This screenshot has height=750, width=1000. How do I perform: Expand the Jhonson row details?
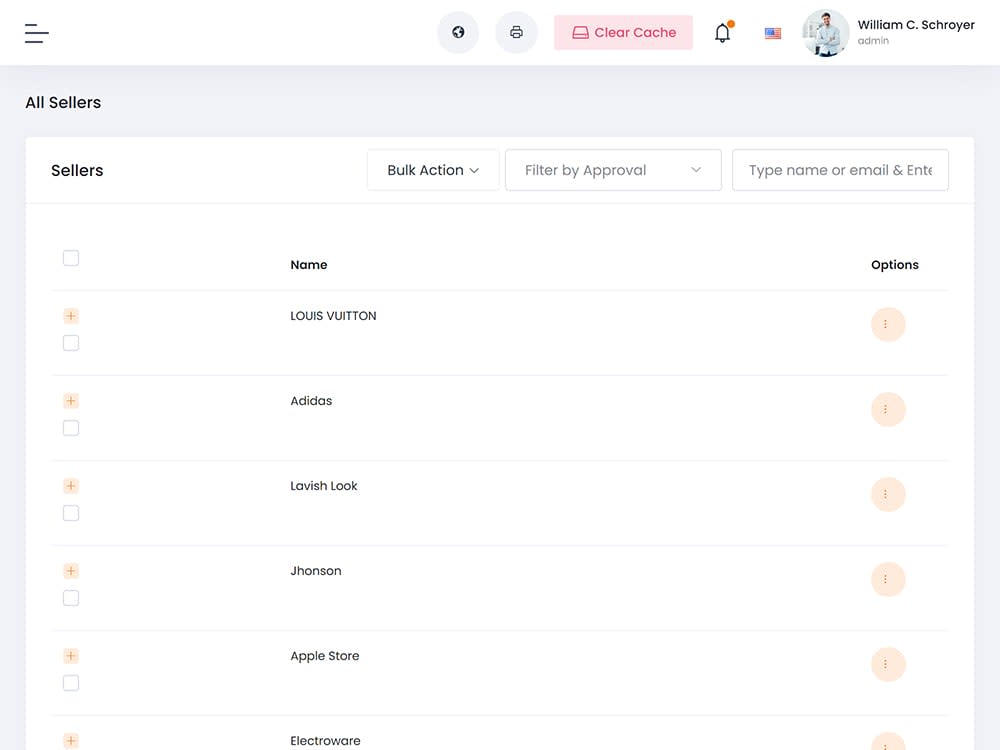pos(71,571)
